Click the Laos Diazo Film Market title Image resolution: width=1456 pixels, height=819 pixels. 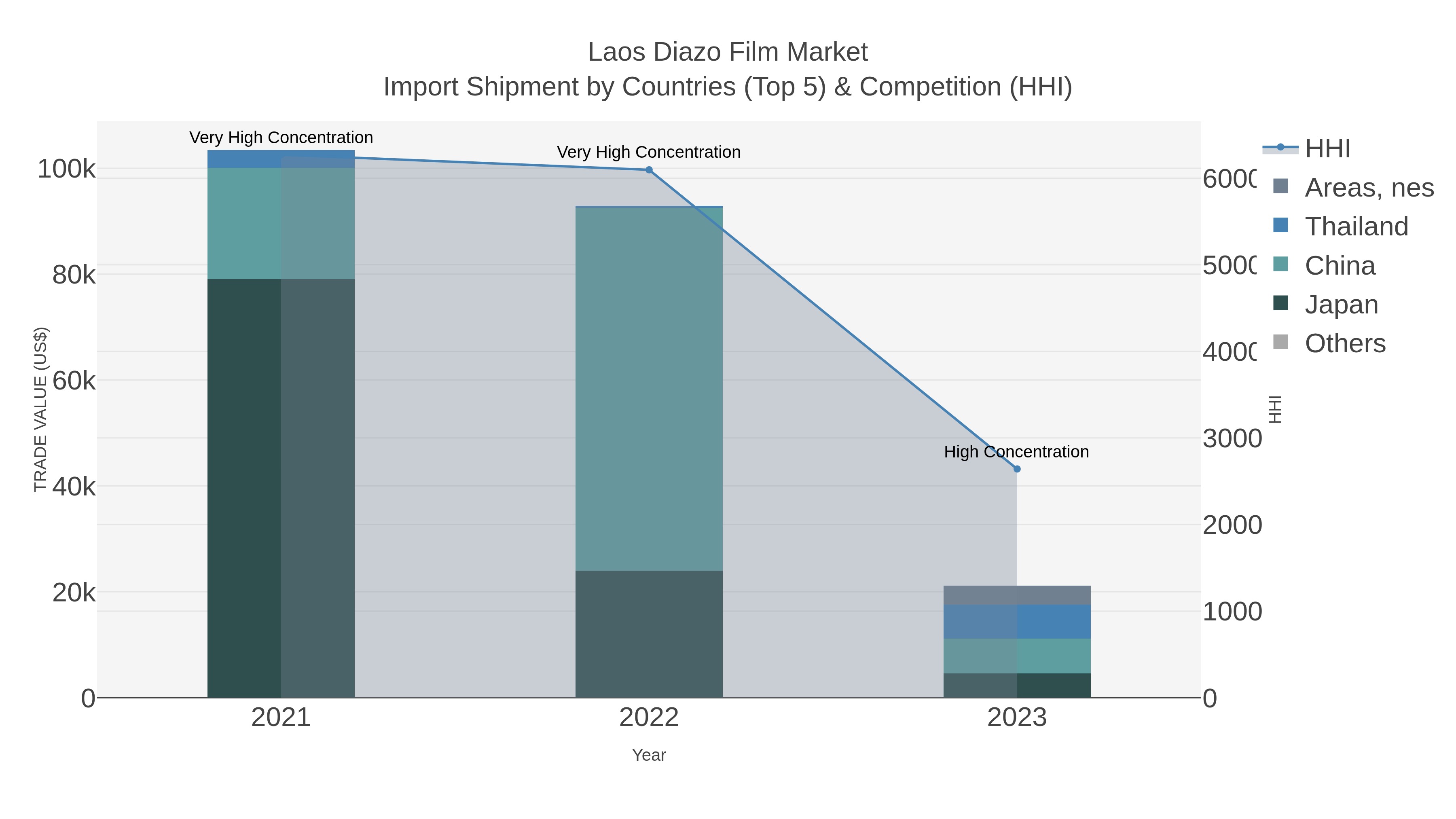[728, 52]
